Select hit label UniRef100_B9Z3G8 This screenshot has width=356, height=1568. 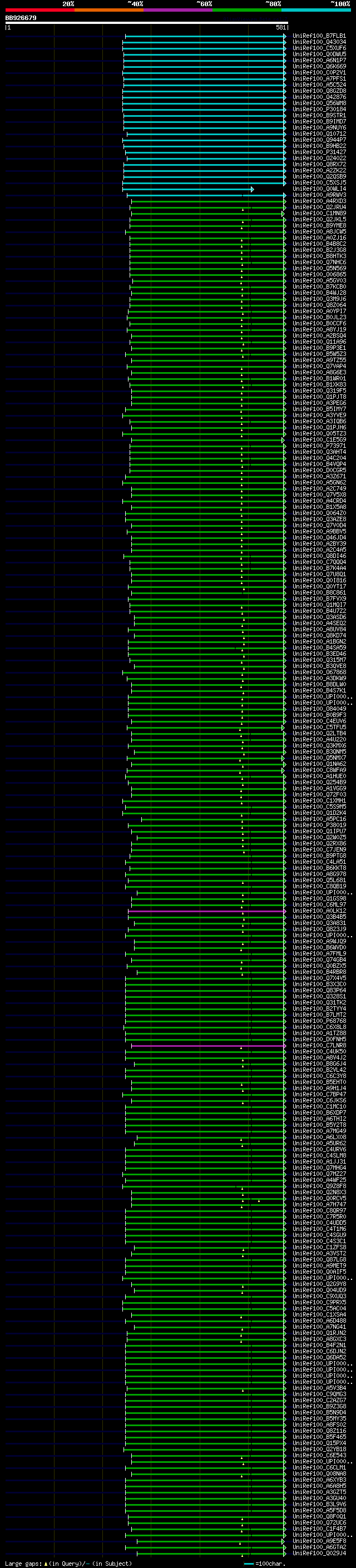tap(319, 1406)
